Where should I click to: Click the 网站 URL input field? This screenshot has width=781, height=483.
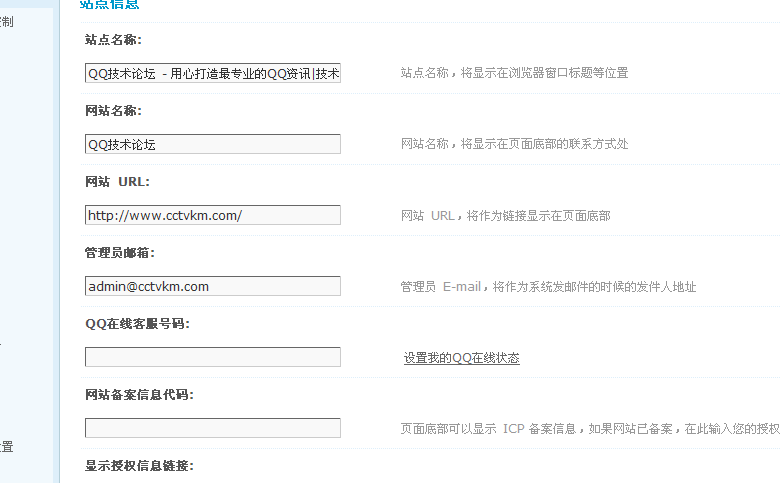(x=212, y=215)
